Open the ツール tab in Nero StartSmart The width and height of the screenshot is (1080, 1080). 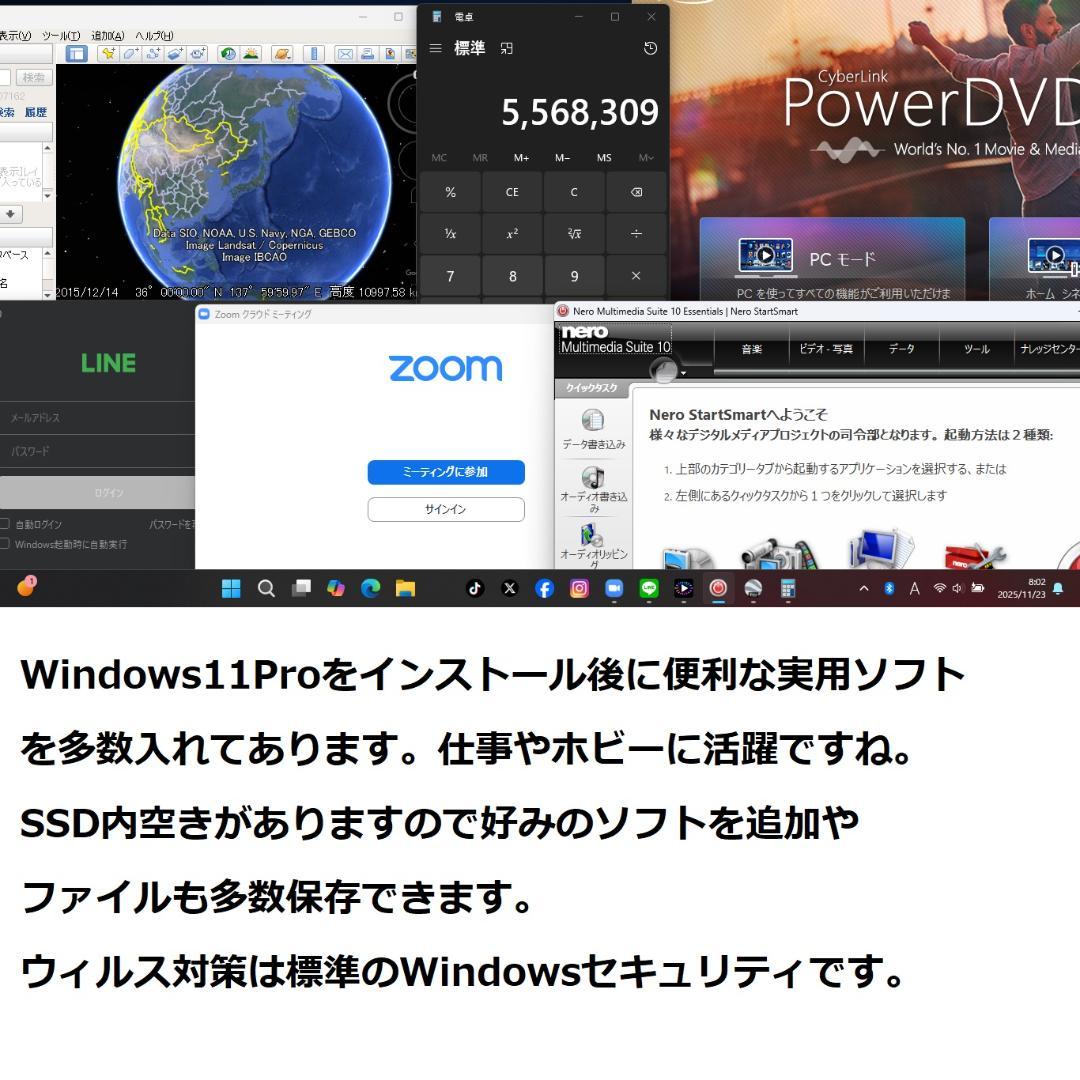pos(976,349)
